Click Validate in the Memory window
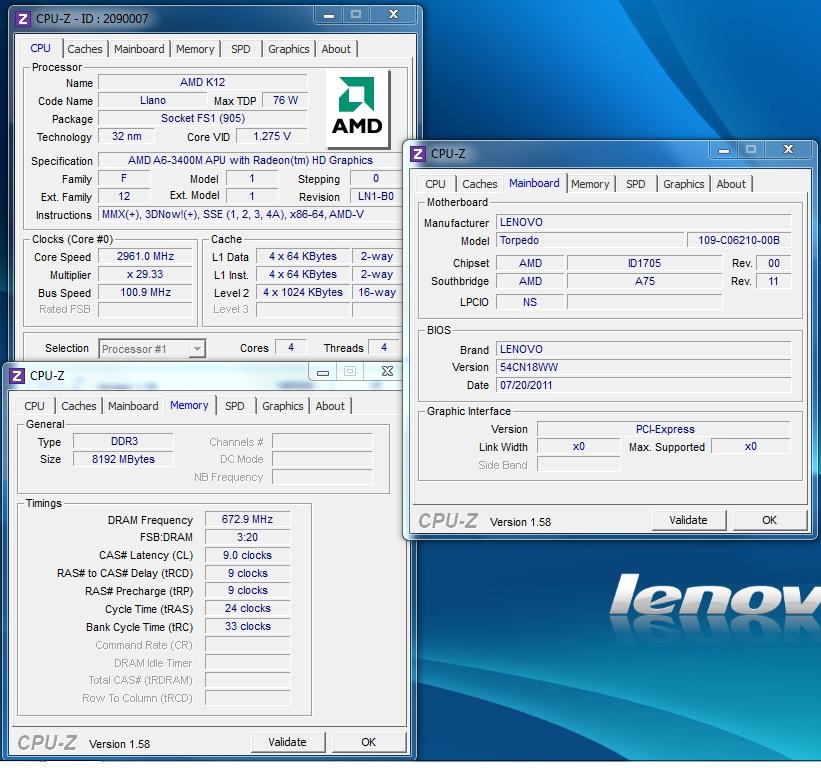Screen dimensions: 821x768 point(287,742)
